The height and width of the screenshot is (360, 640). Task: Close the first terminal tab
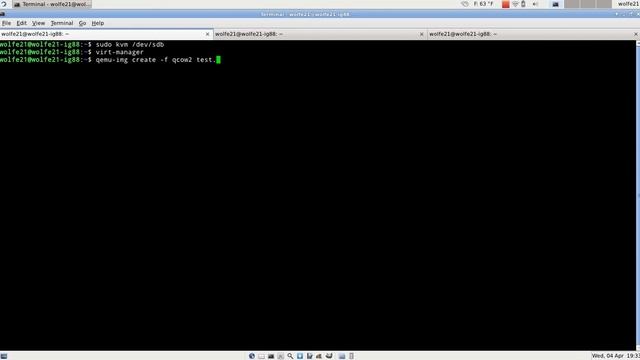click(207, 34)
